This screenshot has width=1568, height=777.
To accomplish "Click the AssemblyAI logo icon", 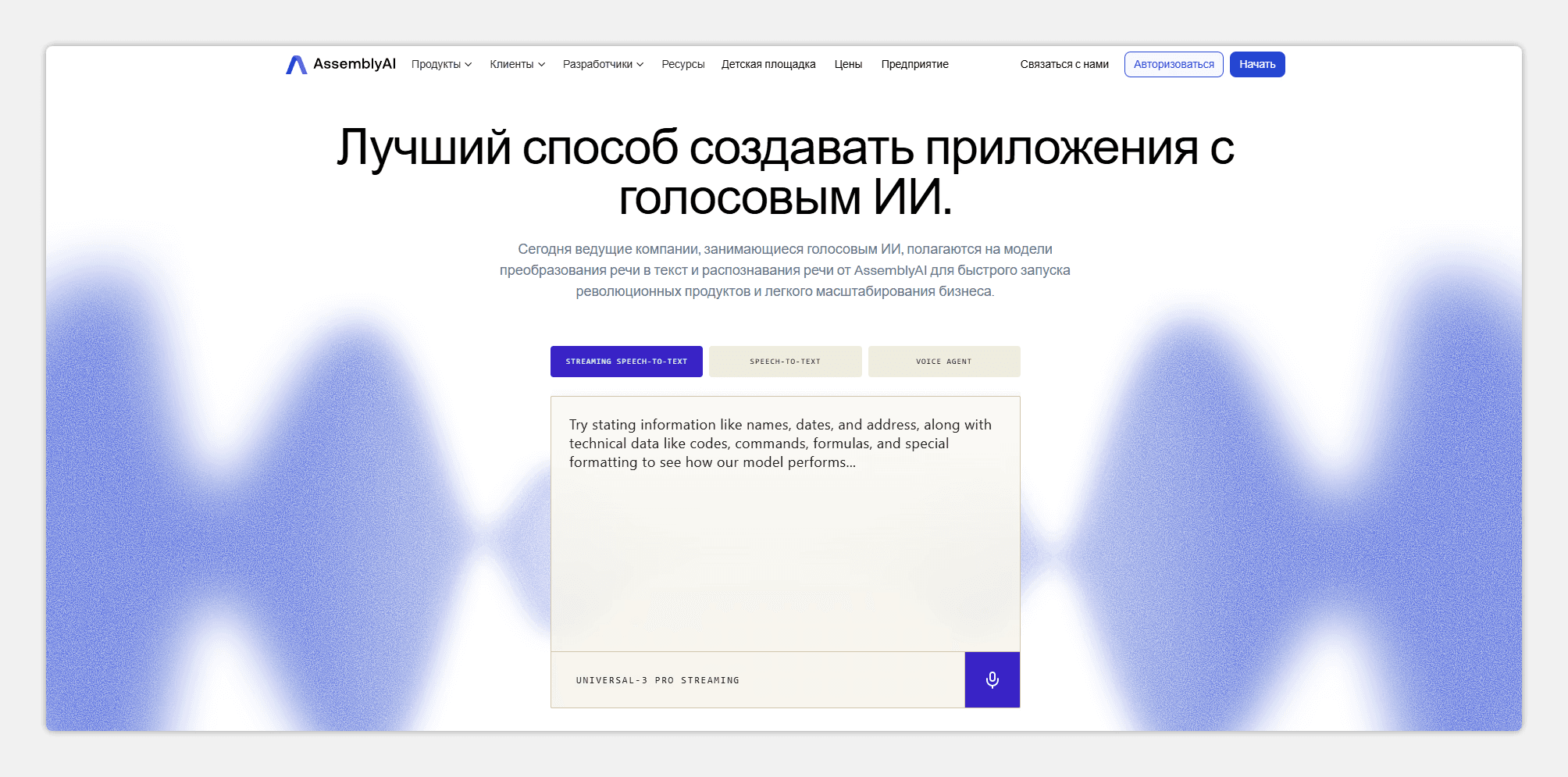I will pos(296,65).
